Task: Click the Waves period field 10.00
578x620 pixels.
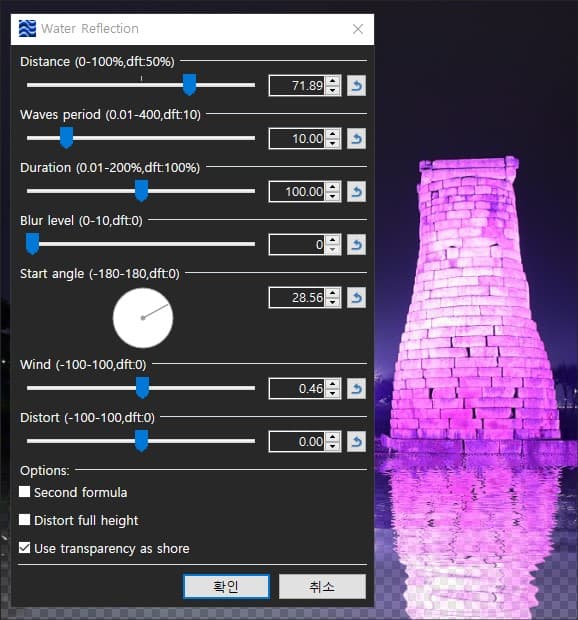Action: [297, 138]
